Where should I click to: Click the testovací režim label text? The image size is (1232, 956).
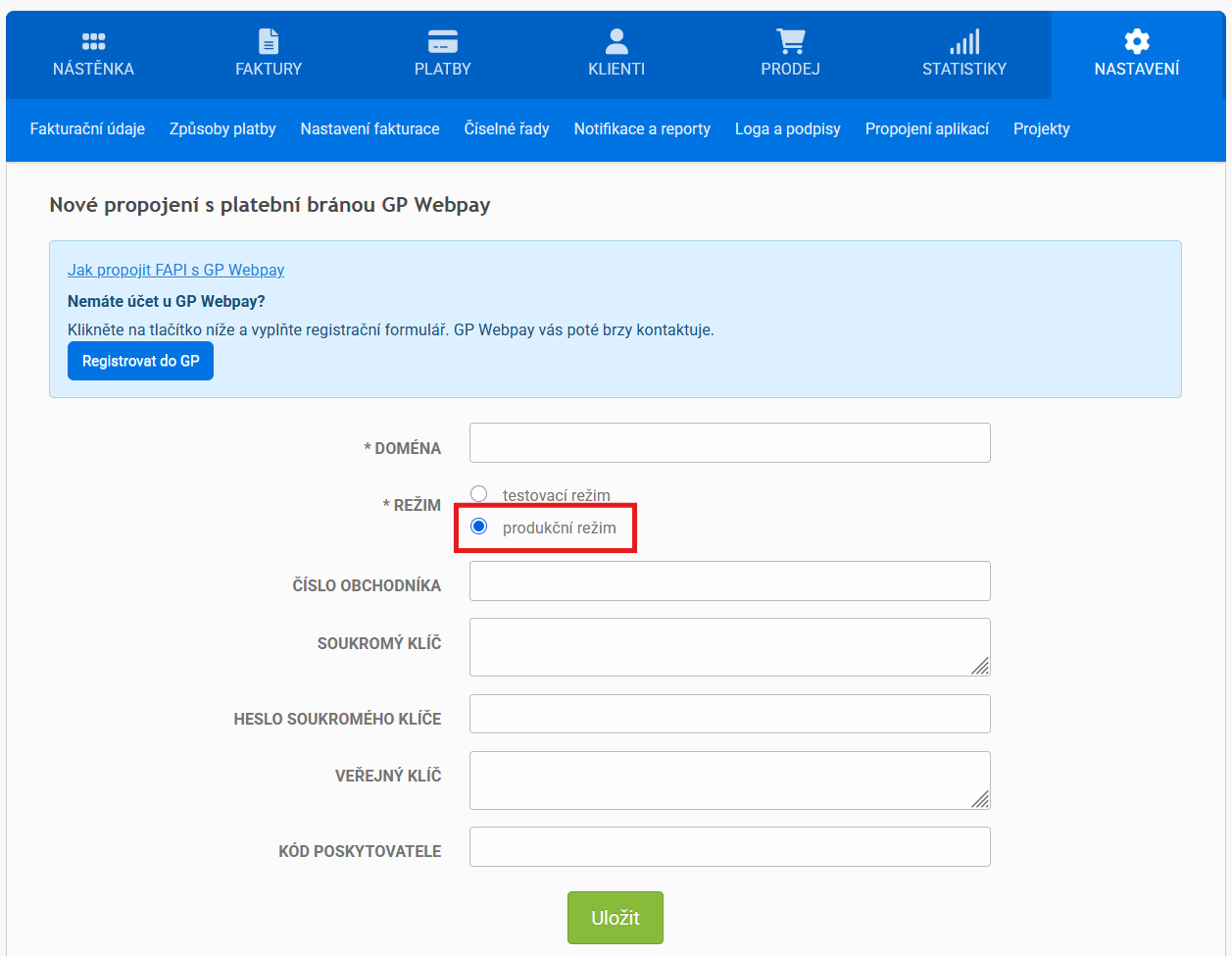tap(557, 495)
